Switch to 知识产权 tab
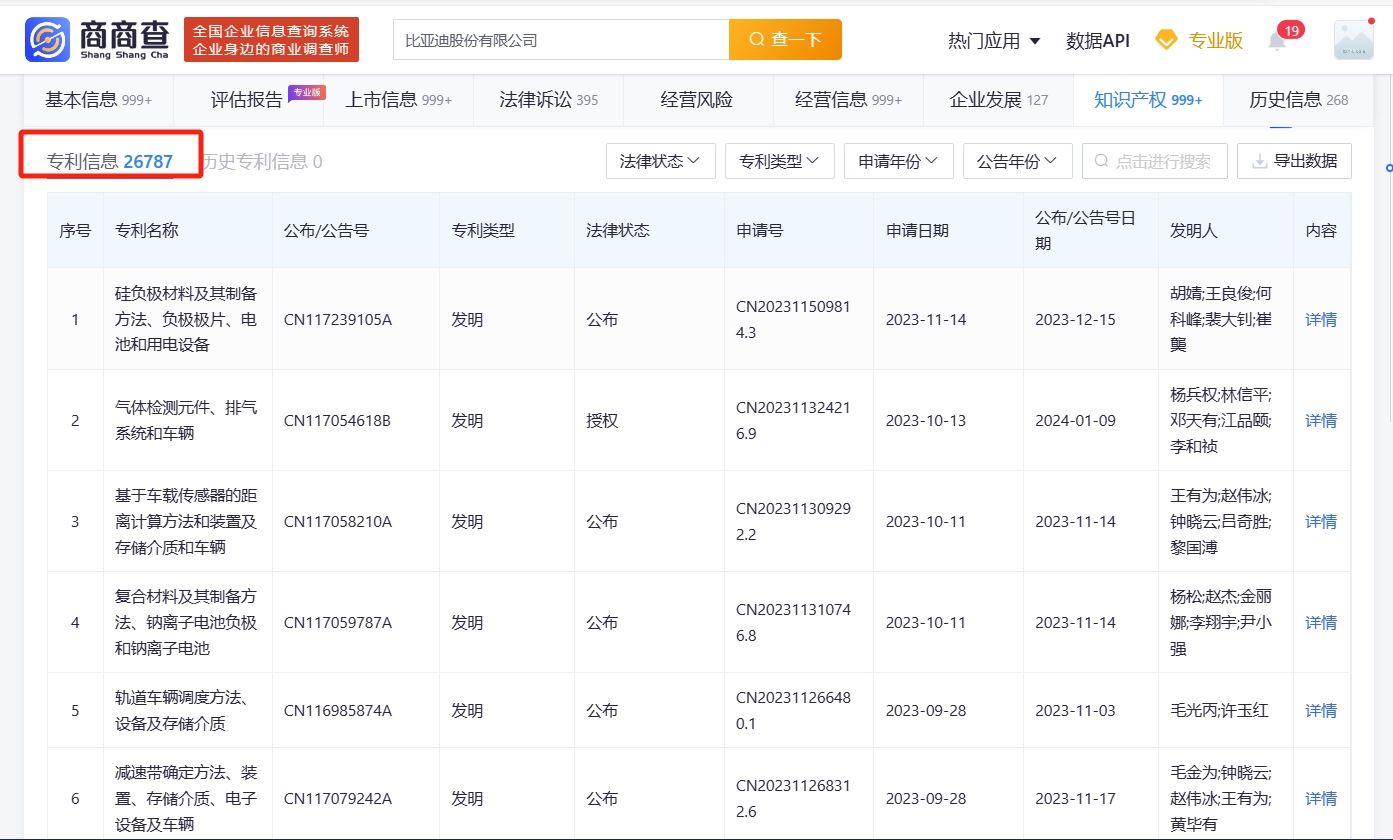The width and height of the screenshot is (1393, 840). pos(1148,99)
